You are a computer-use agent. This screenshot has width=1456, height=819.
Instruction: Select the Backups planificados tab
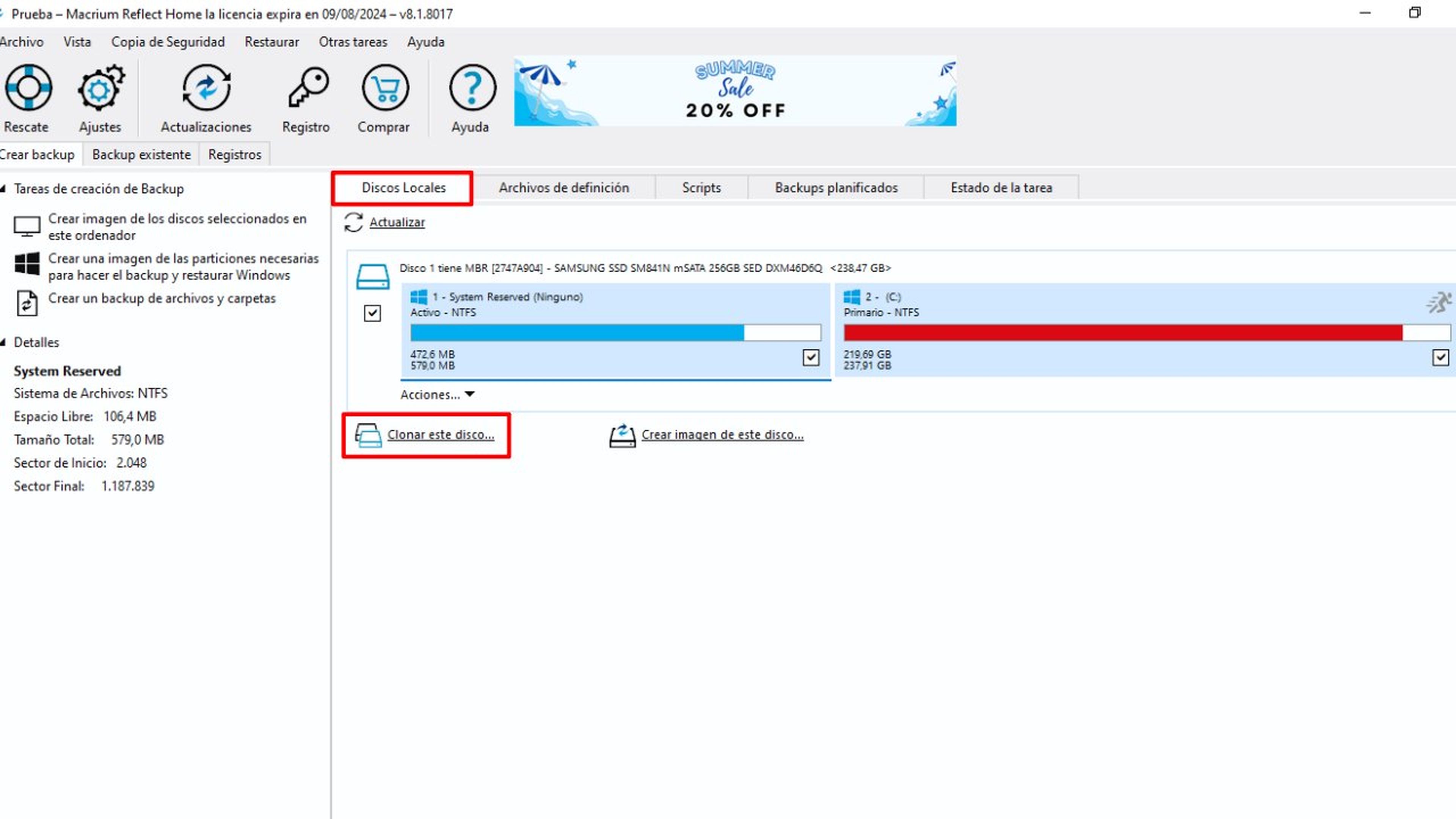coord(836,188)
